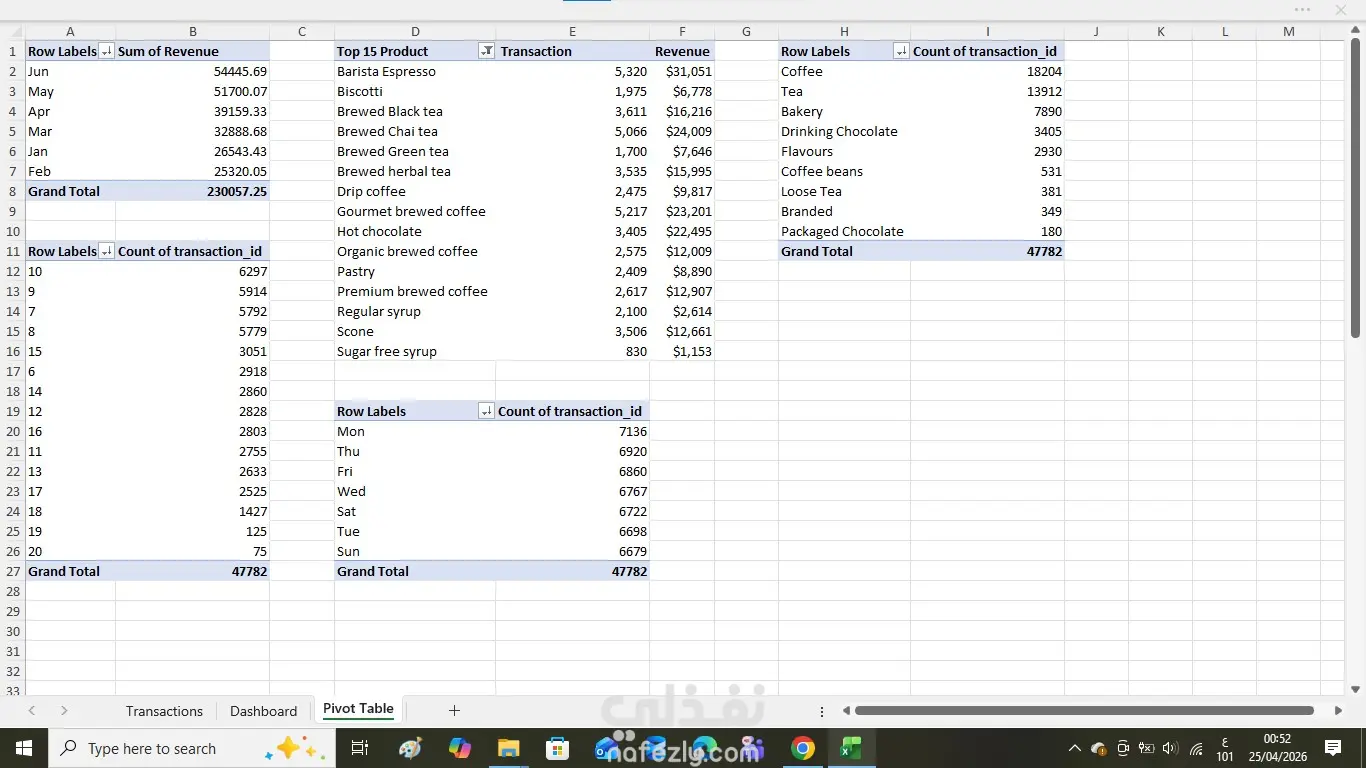Add a new sheet with the plus button

(x=454, y=711)
